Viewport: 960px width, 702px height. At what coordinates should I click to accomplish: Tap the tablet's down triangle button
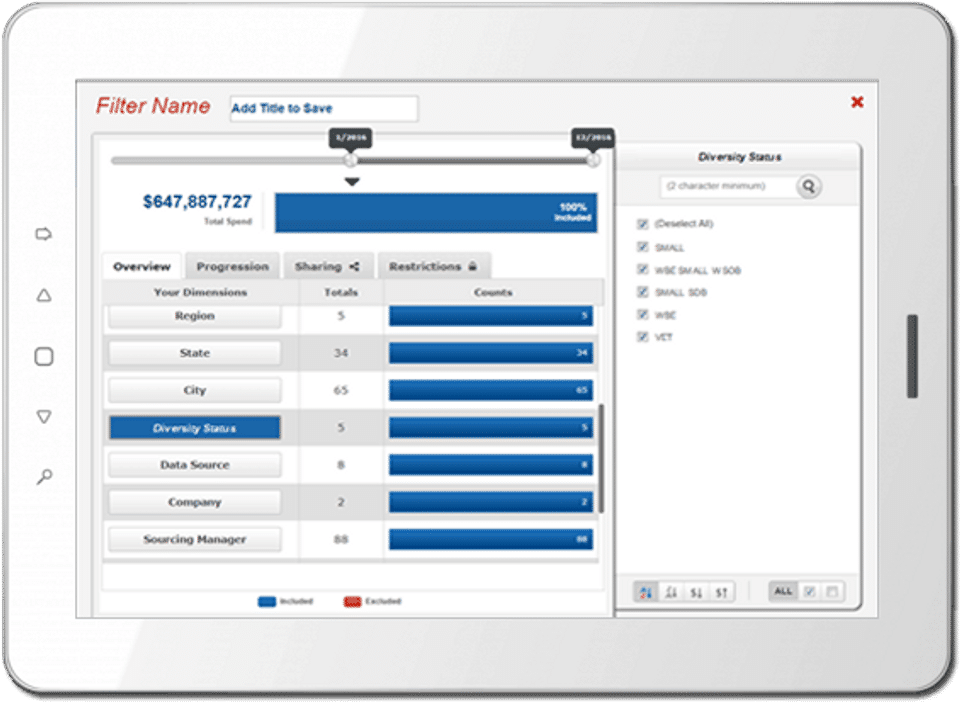(44, 417)
